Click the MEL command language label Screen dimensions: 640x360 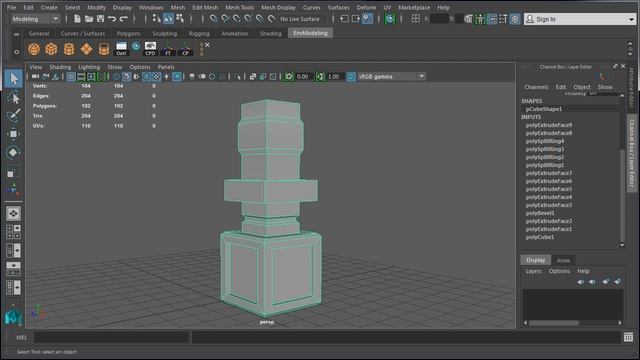coord(21,338)
